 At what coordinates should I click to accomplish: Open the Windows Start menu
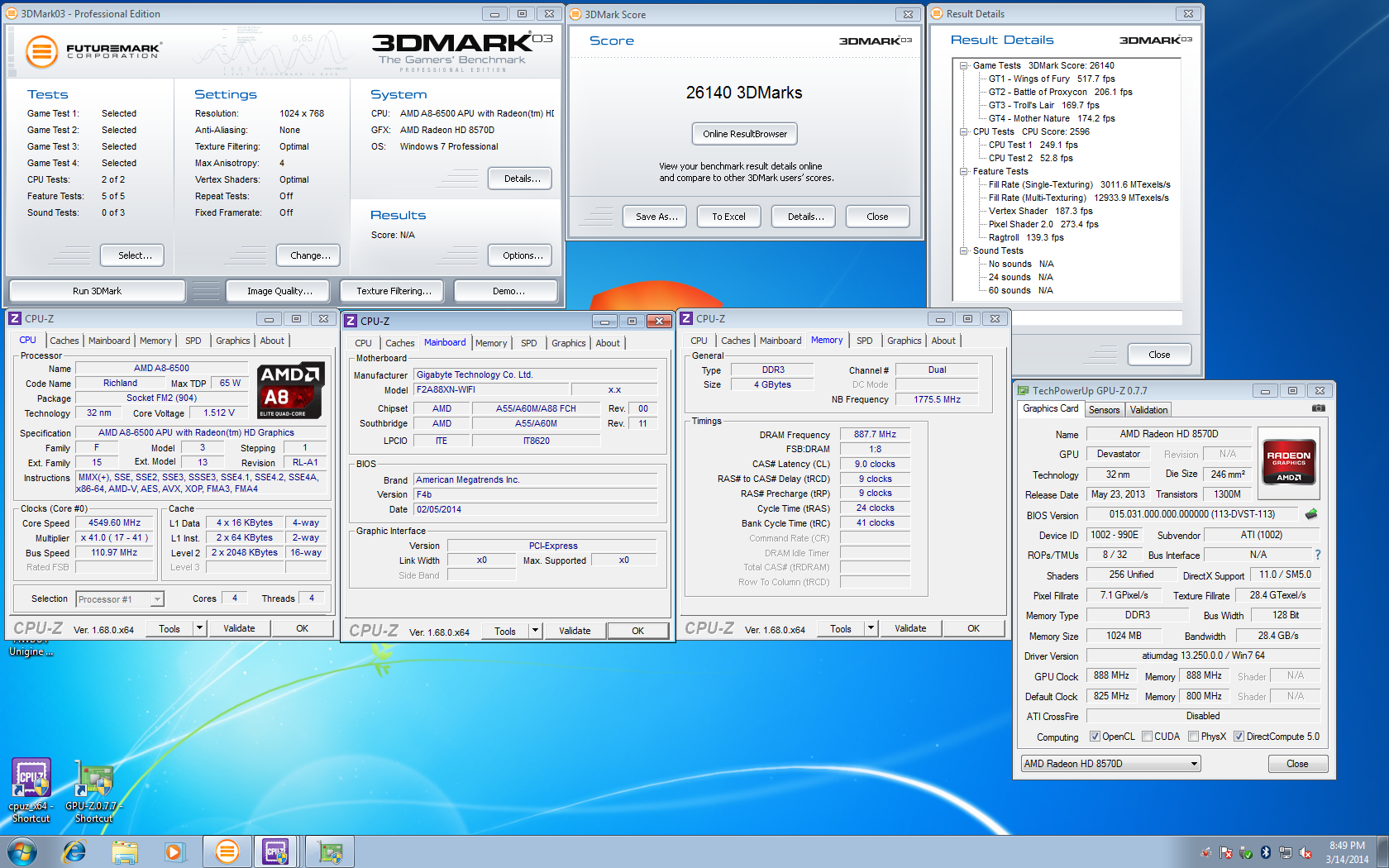pyautogui.click(x=22, y=851)
